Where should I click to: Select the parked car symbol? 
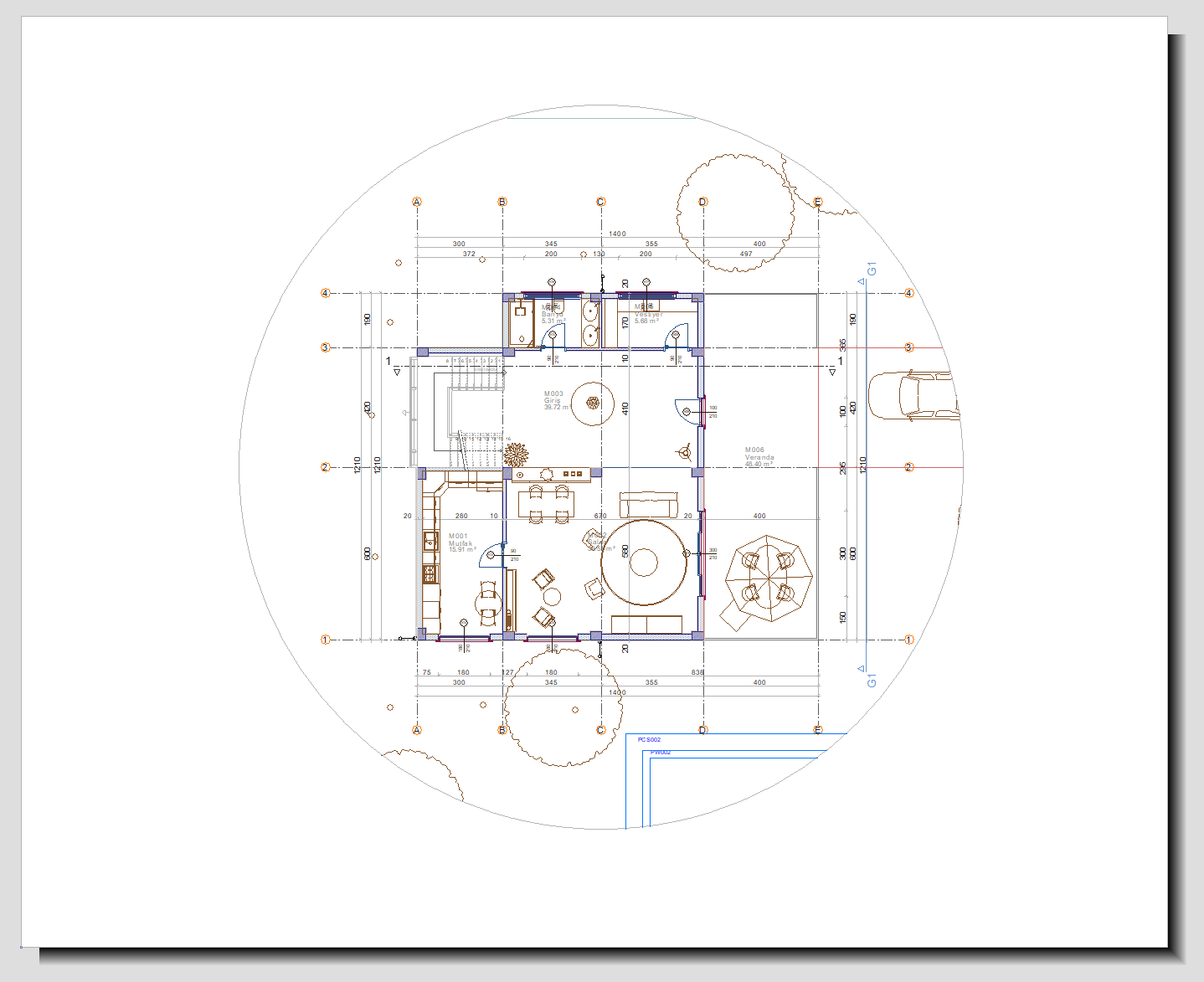point(913,395)
